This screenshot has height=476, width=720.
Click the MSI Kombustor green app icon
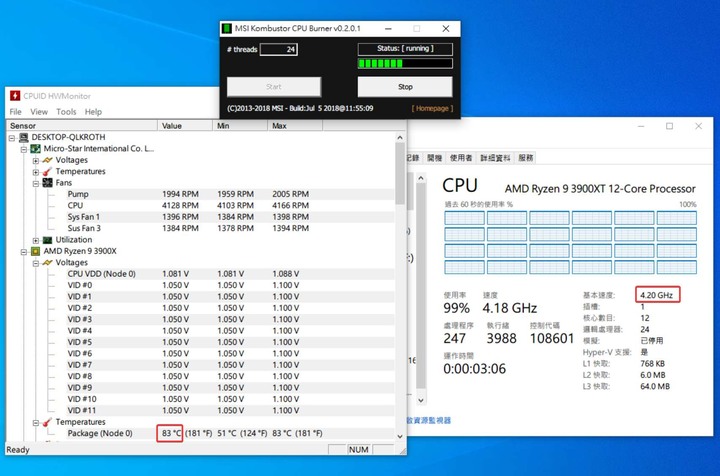[226, 28]
